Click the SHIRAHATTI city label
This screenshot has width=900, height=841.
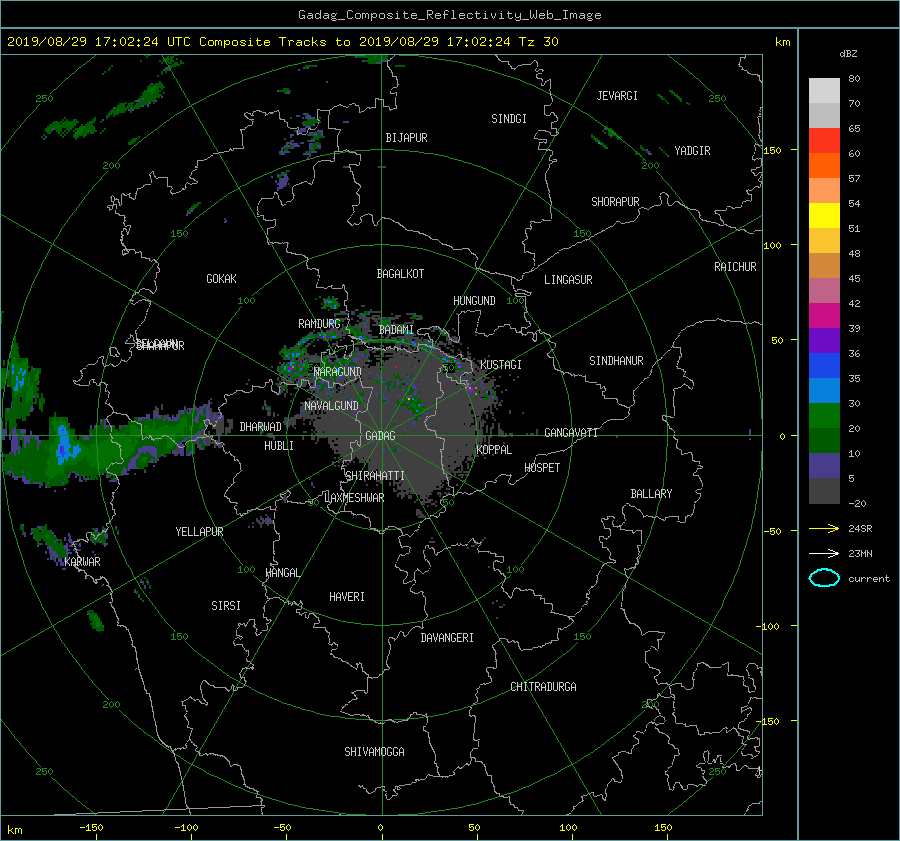pos(375,476)
